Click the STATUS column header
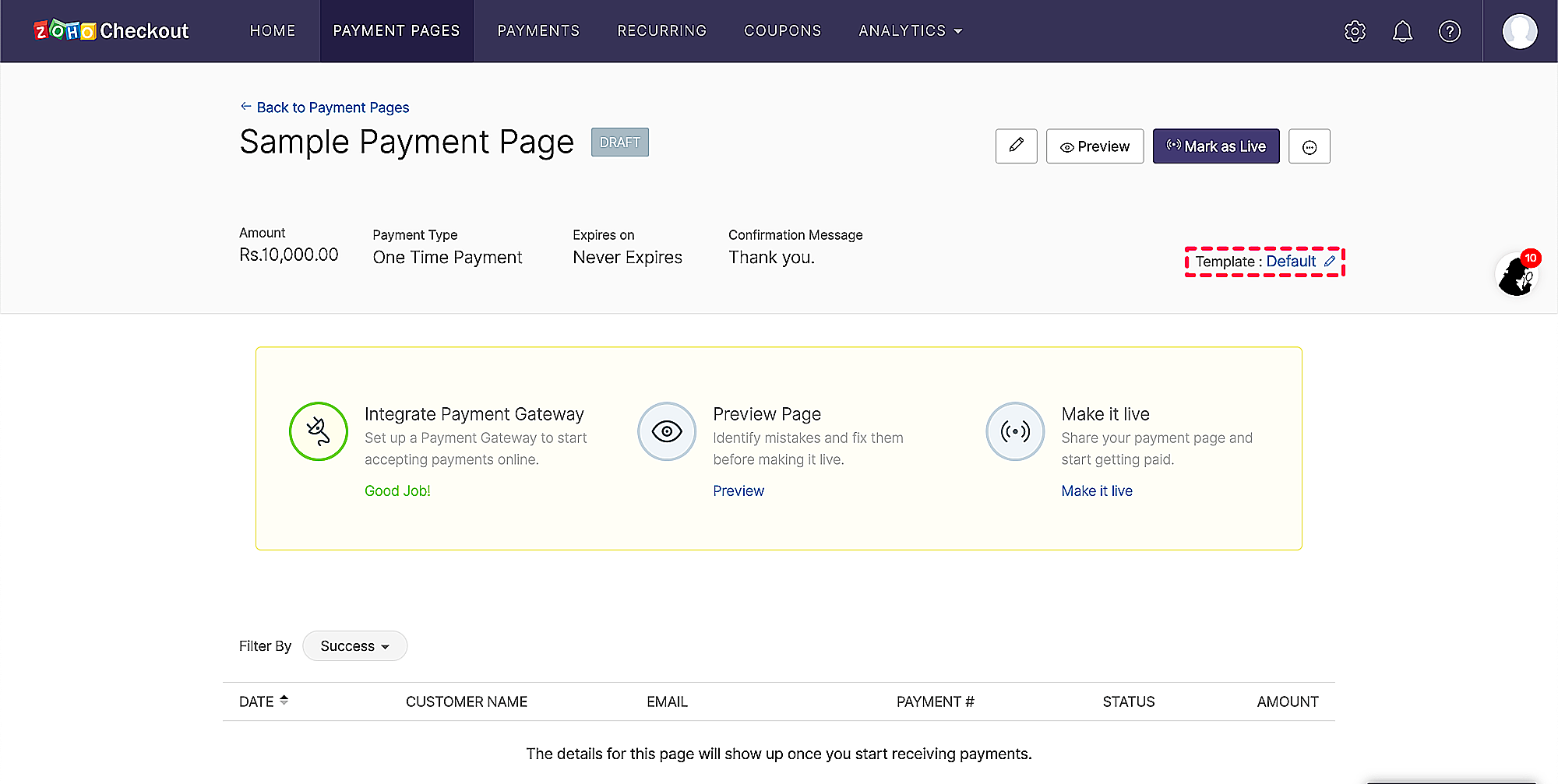1558x784 pixels. [1129, 702]
